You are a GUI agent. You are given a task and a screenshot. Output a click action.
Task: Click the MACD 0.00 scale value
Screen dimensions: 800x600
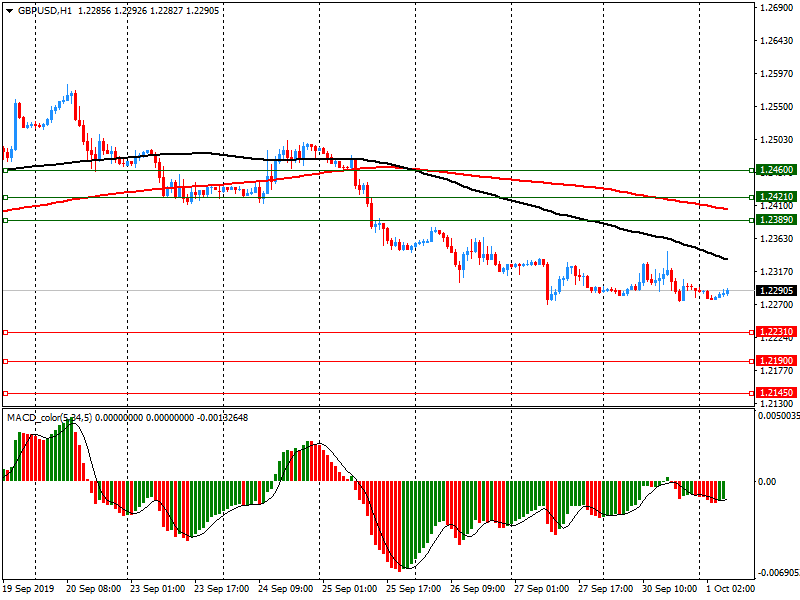point(767,482)
